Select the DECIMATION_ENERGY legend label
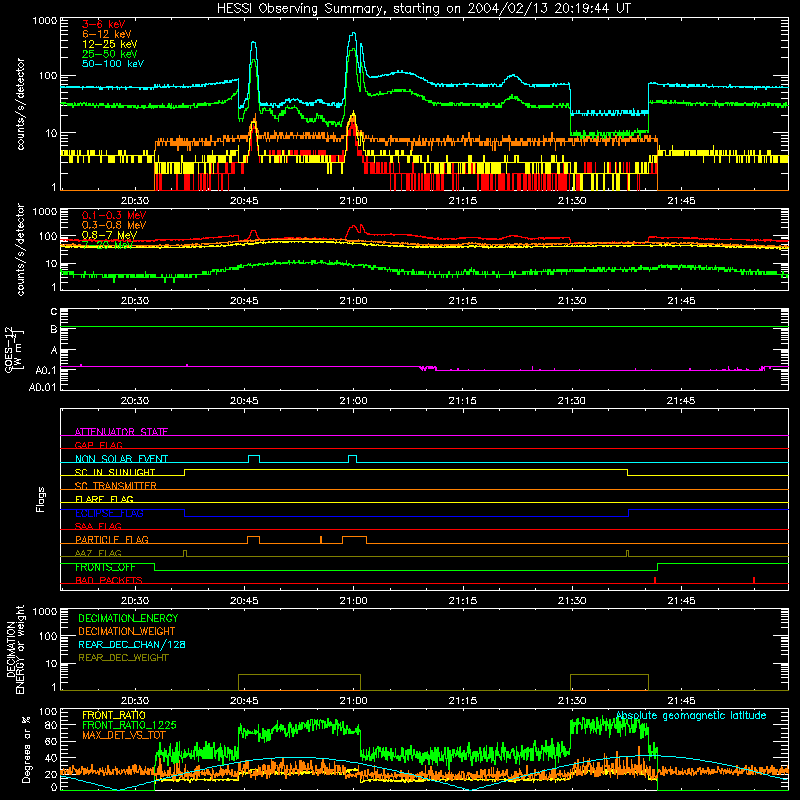This screenshot has height=800, width=800. 128,618
